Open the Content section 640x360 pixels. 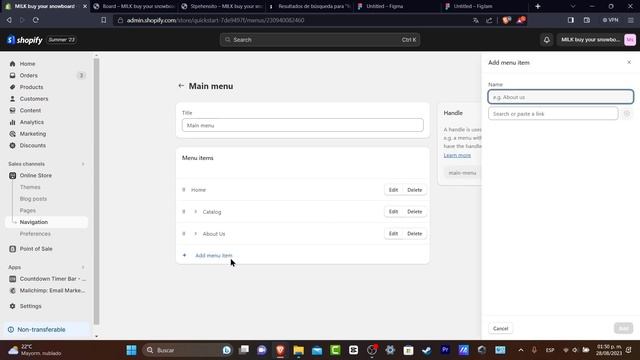coord(30,110)
